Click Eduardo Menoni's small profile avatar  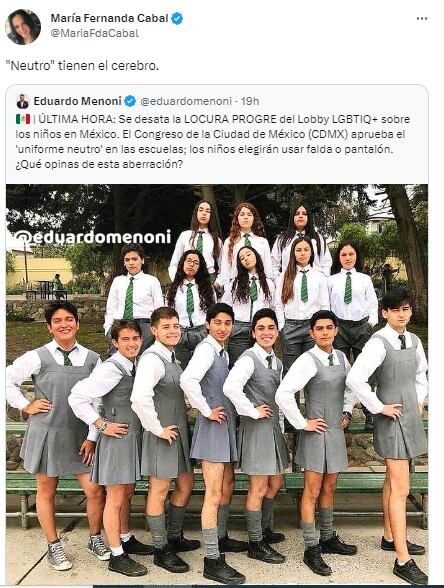point(23,101)
